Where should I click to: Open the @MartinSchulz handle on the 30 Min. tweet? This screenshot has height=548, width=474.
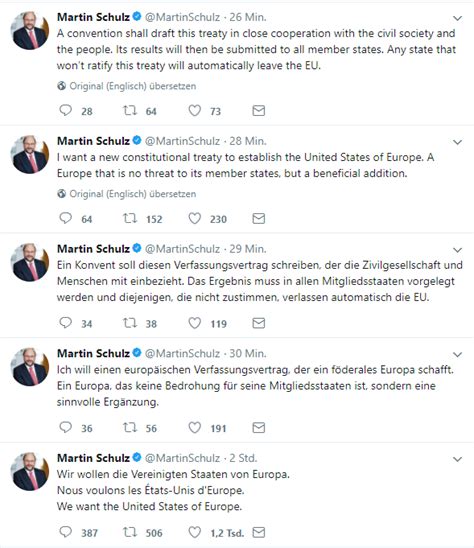point(182,353)
